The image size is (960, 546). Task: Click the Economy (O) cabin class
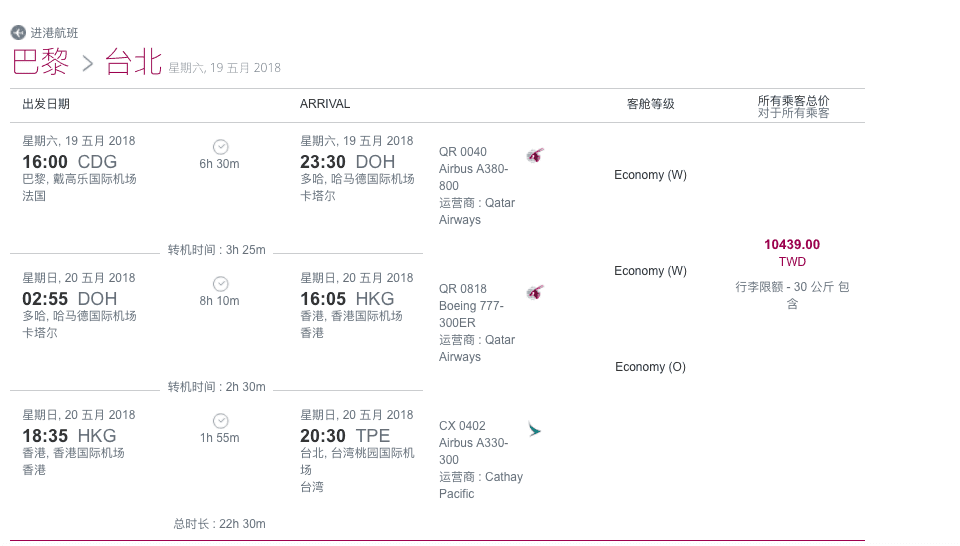(x=650, y=367)
